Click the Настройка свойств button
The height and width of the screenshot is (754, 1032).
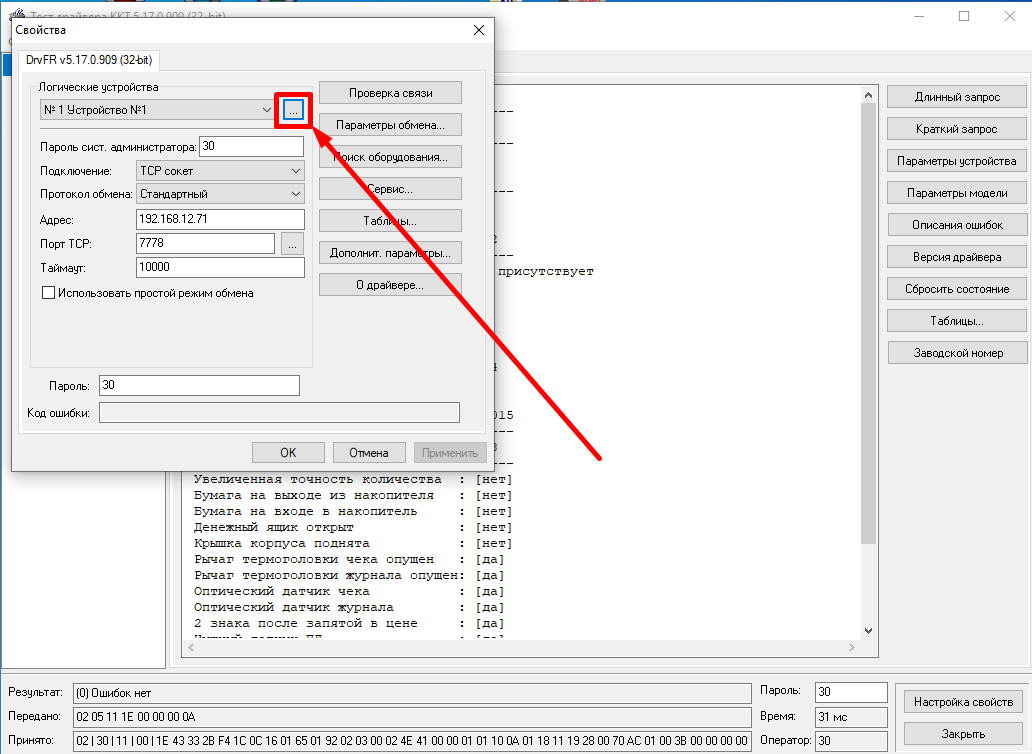(x=963, y=702)
